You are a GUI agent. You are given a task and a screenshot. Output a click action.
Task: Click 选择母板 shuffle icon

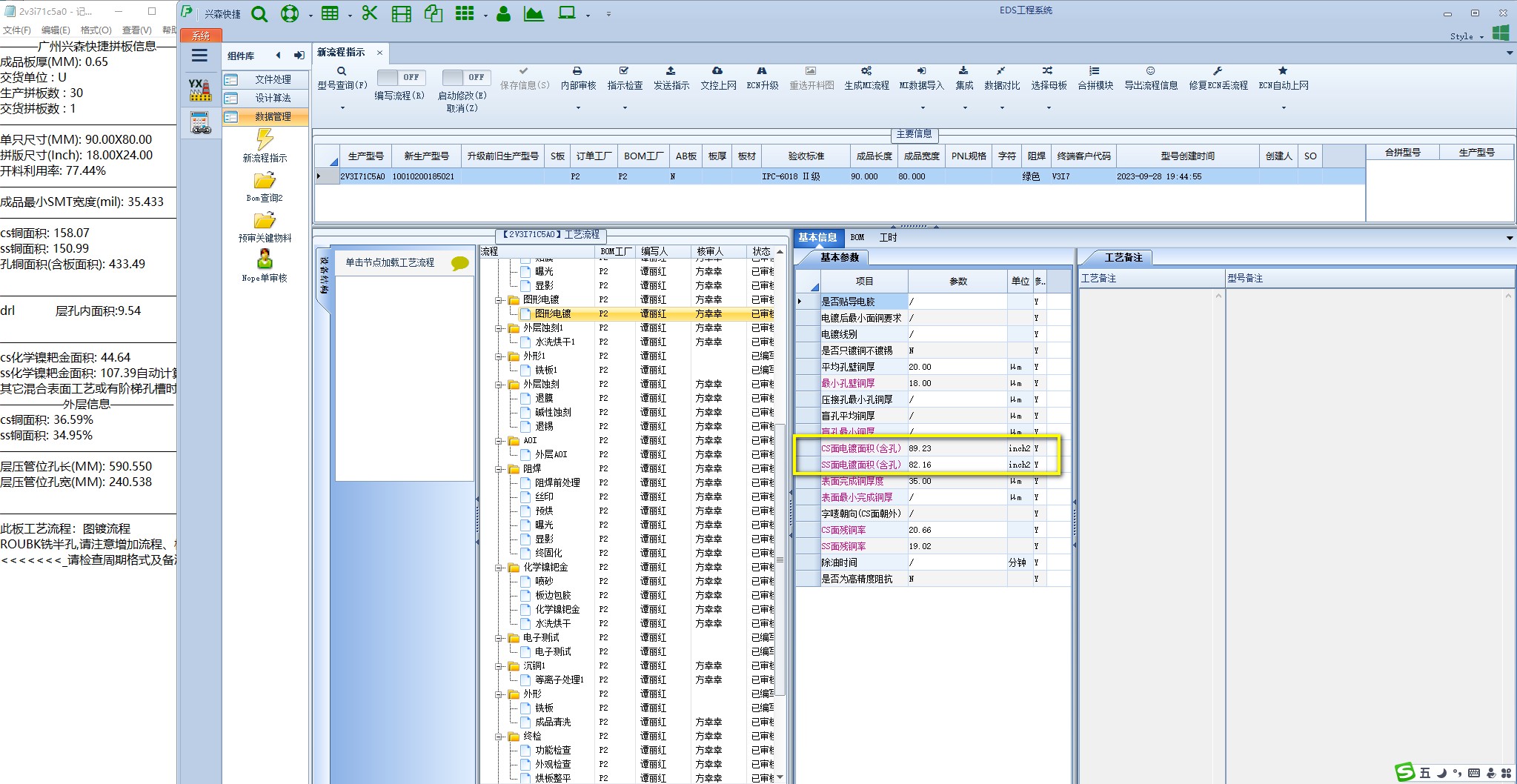coord(1048,70)
